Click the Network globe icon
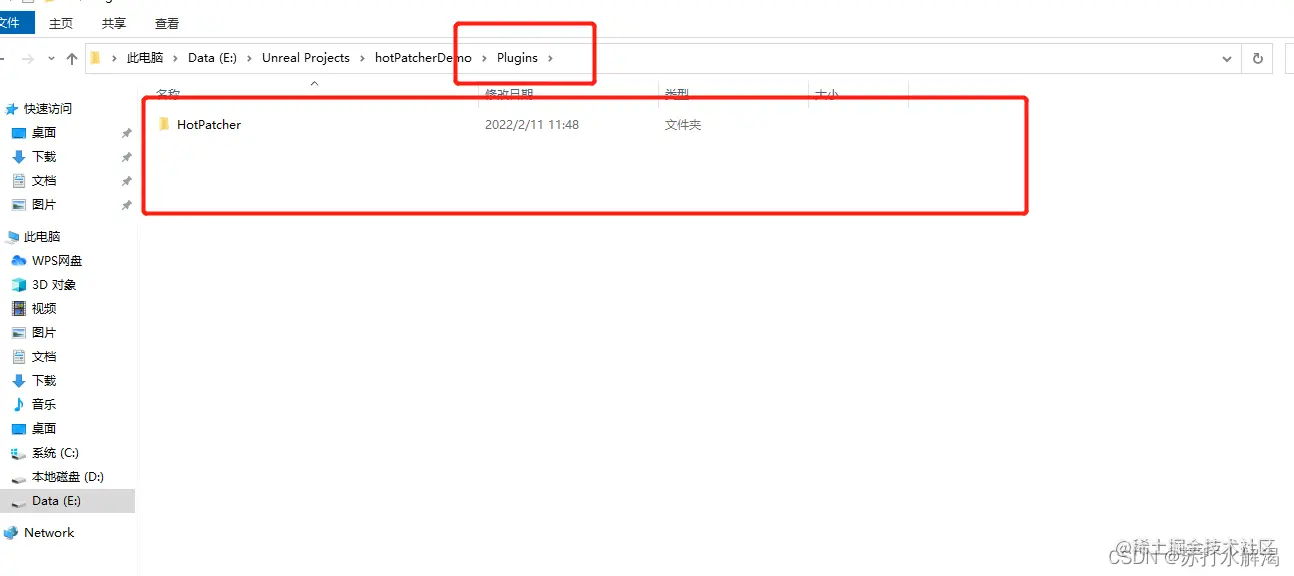 (x=11, y=533)
